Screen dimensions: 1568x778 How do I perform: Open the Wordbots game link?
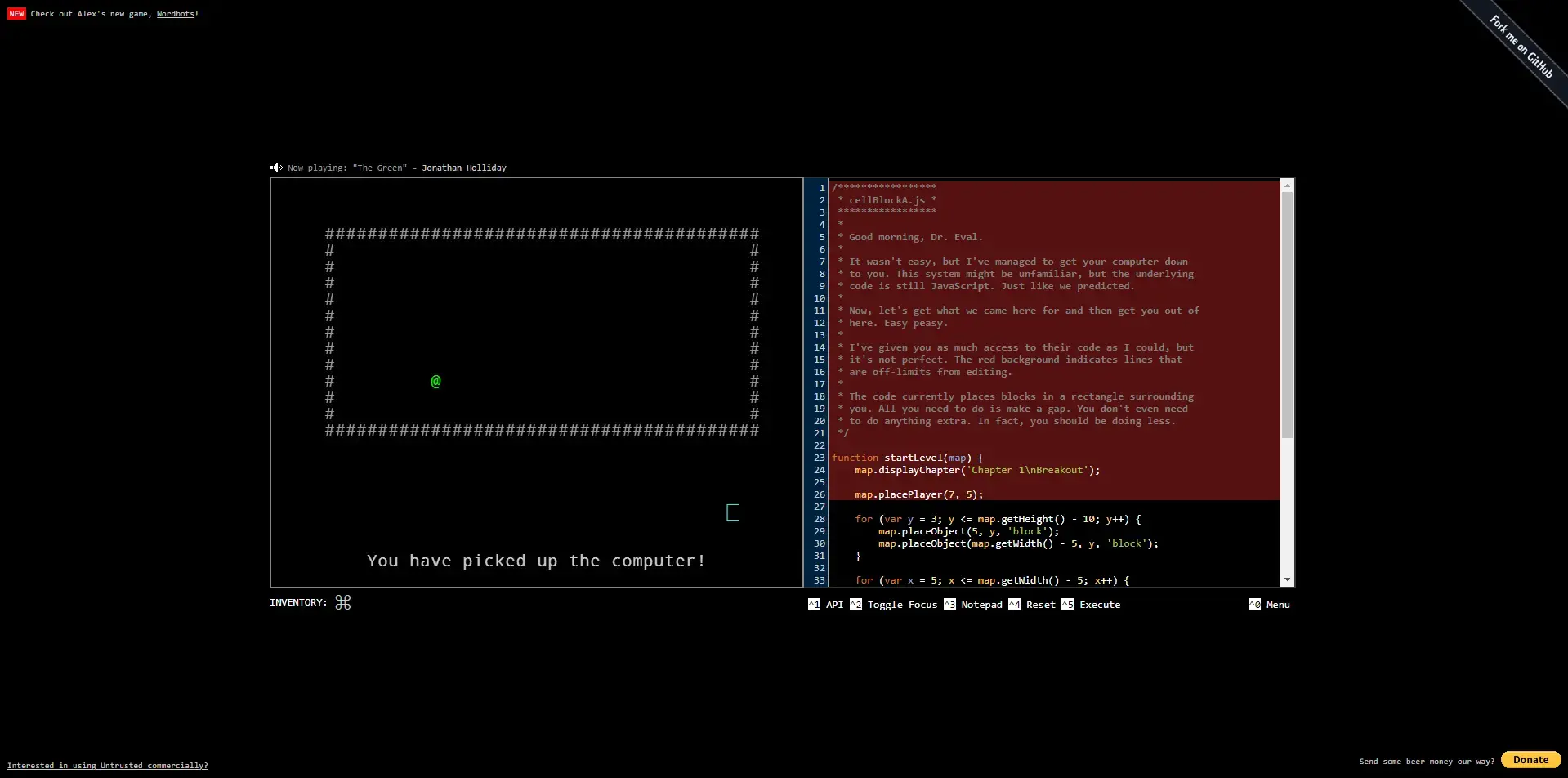click(175, 14)
